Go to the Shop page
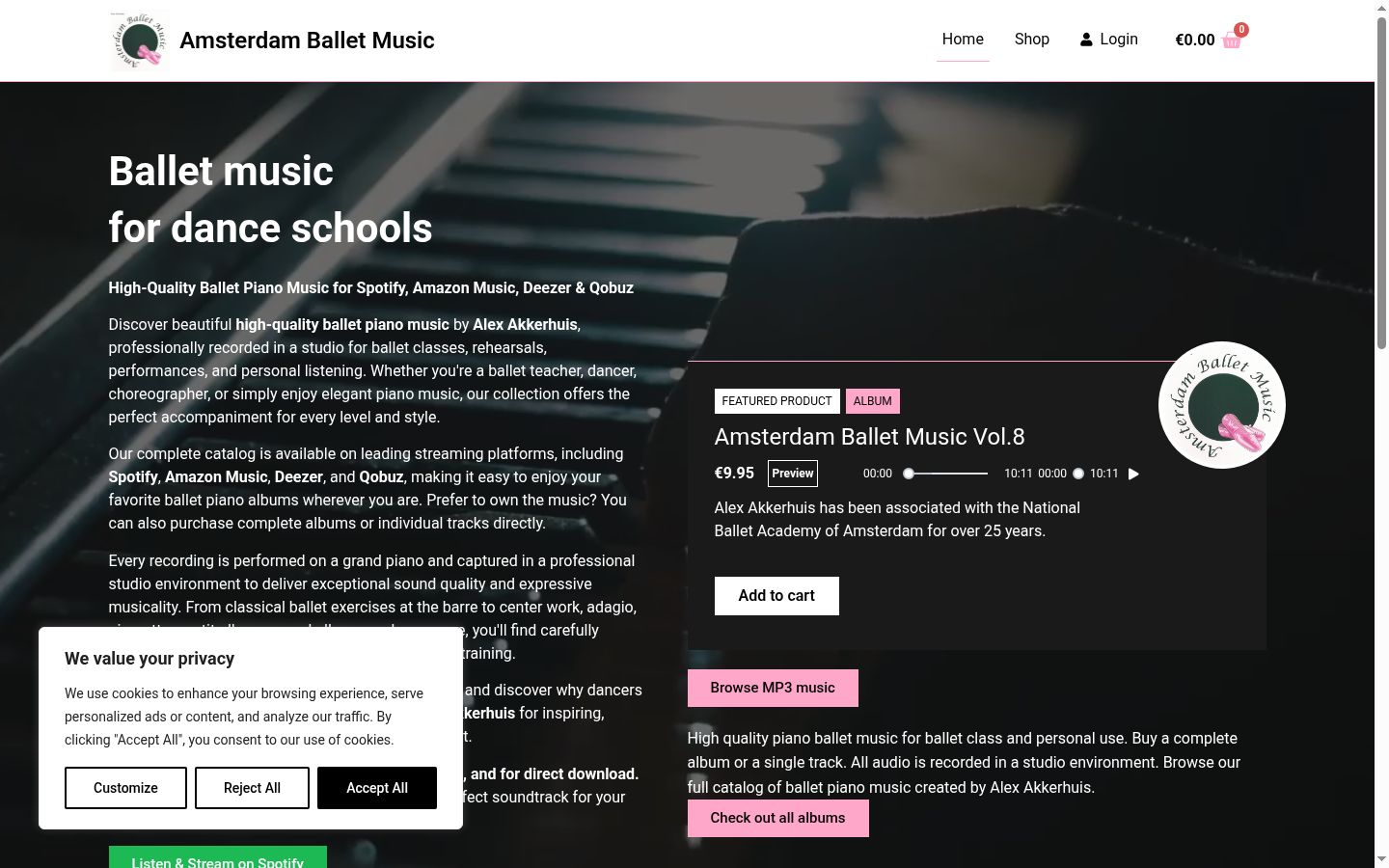Screen dimensions: 1389x868 [1031, 40]
